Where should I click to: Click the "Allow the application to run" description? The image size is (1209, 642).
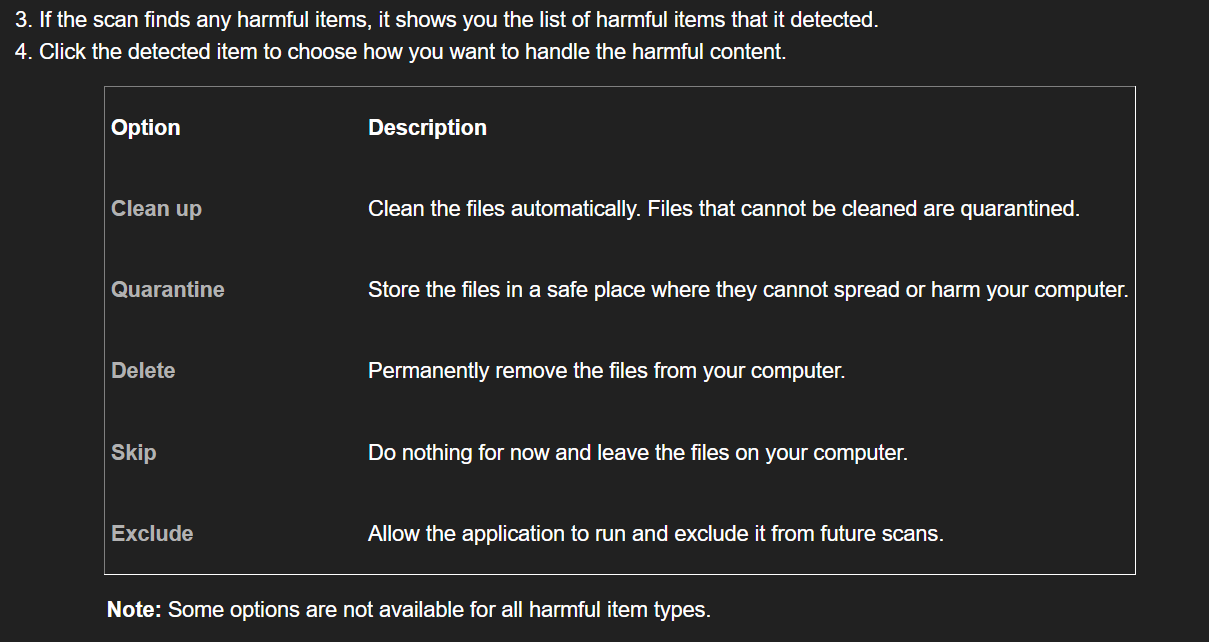(x=656, y=533)
